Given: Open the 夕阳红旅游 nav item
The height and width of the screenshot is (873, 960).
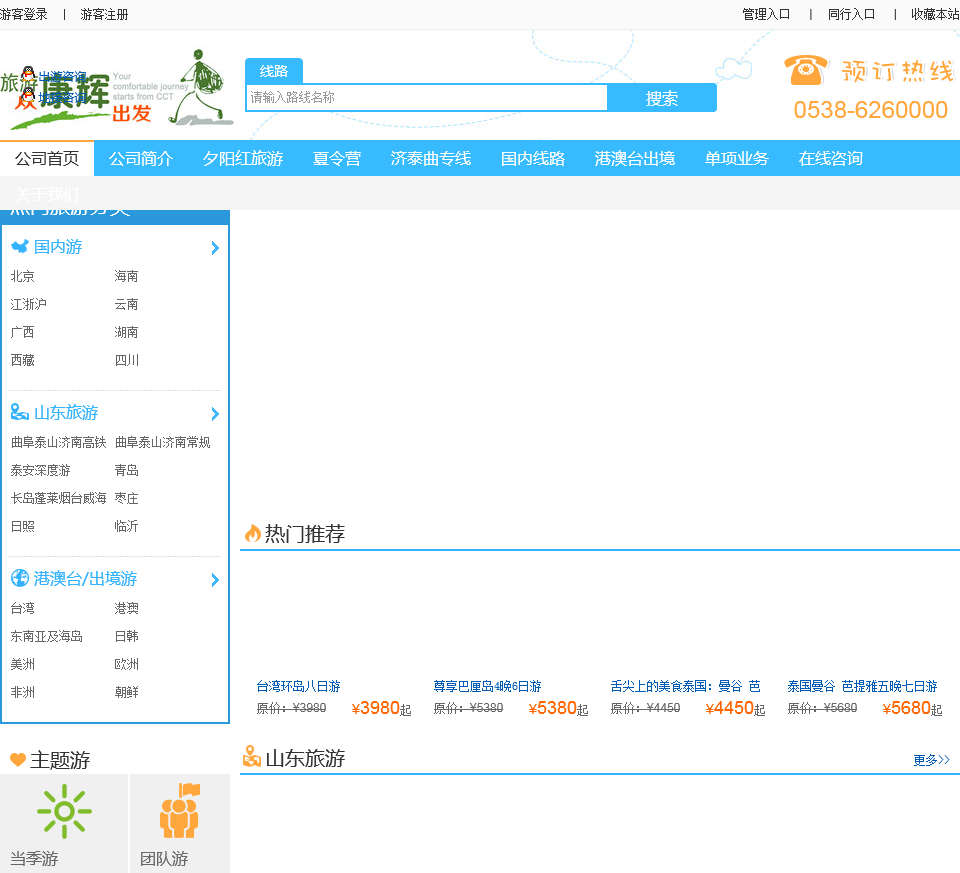Looking at the screenshot, I should pyautogui.click(x=243, y=159).
